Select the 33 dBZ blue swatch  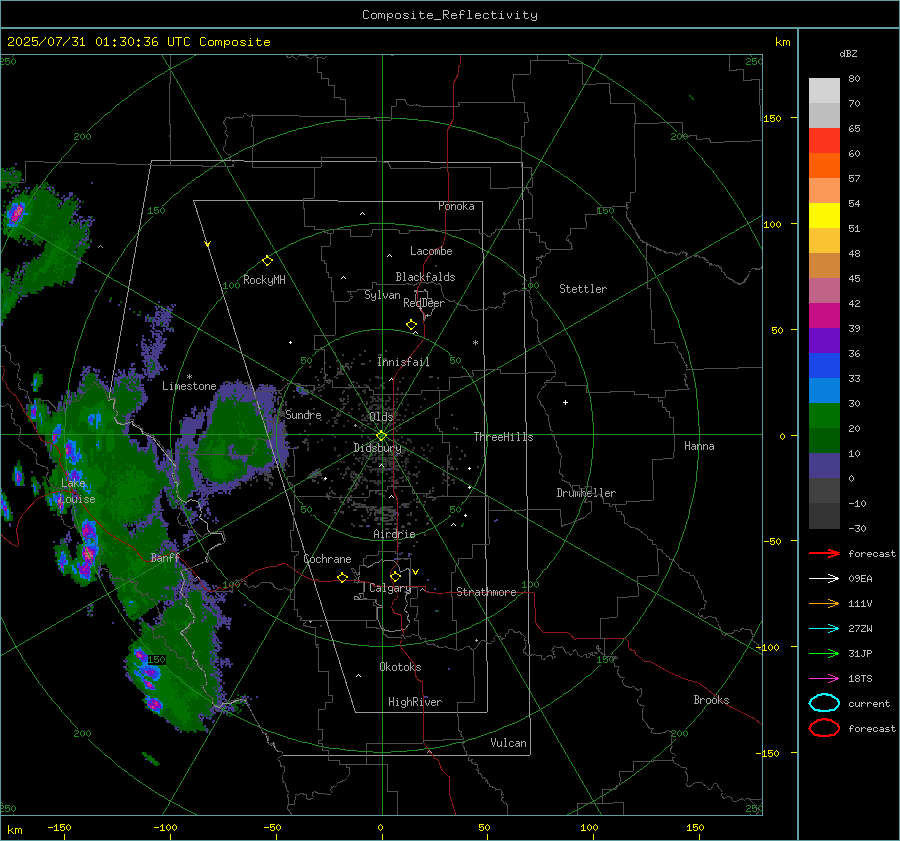click(824, 390)
